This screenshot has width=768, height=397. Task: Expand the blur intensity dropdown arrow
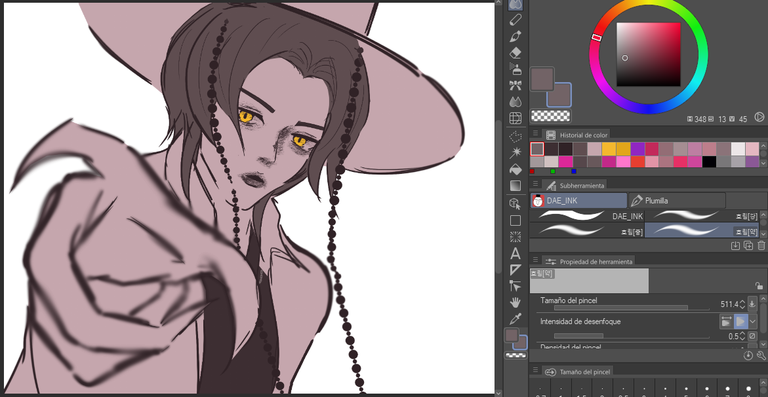click(x=753, y=321)
